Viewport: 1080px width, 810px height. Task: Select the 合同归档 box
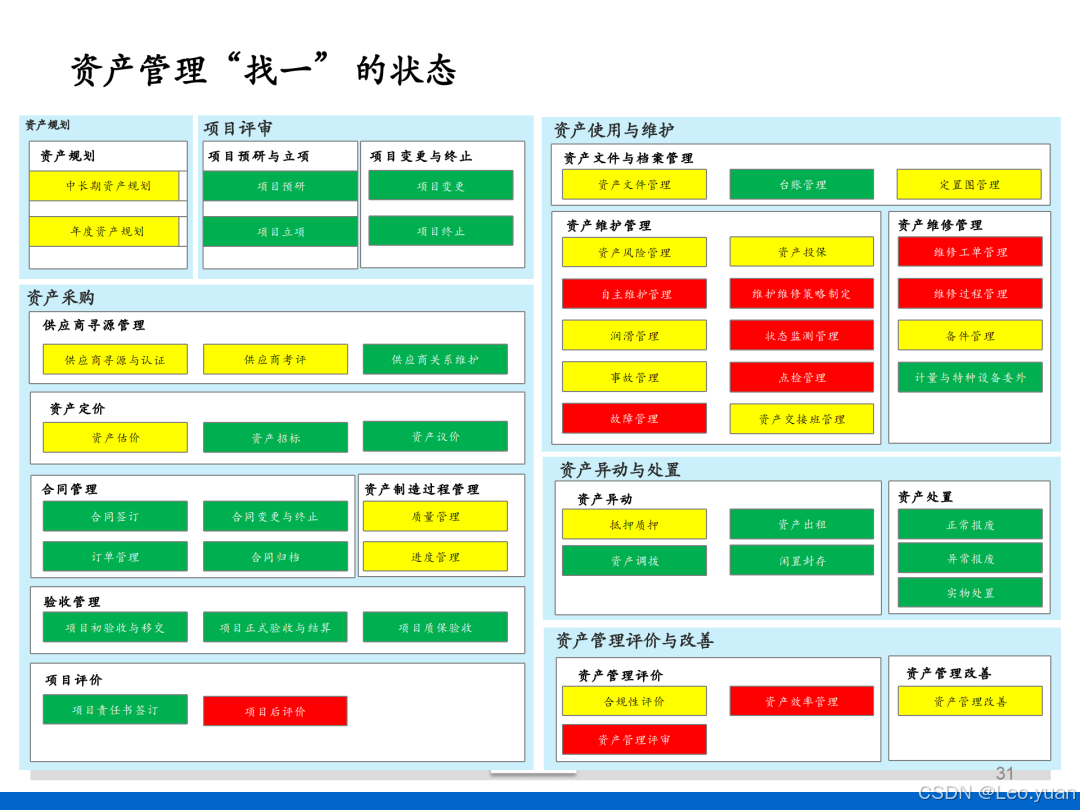[x=276, y=557]
